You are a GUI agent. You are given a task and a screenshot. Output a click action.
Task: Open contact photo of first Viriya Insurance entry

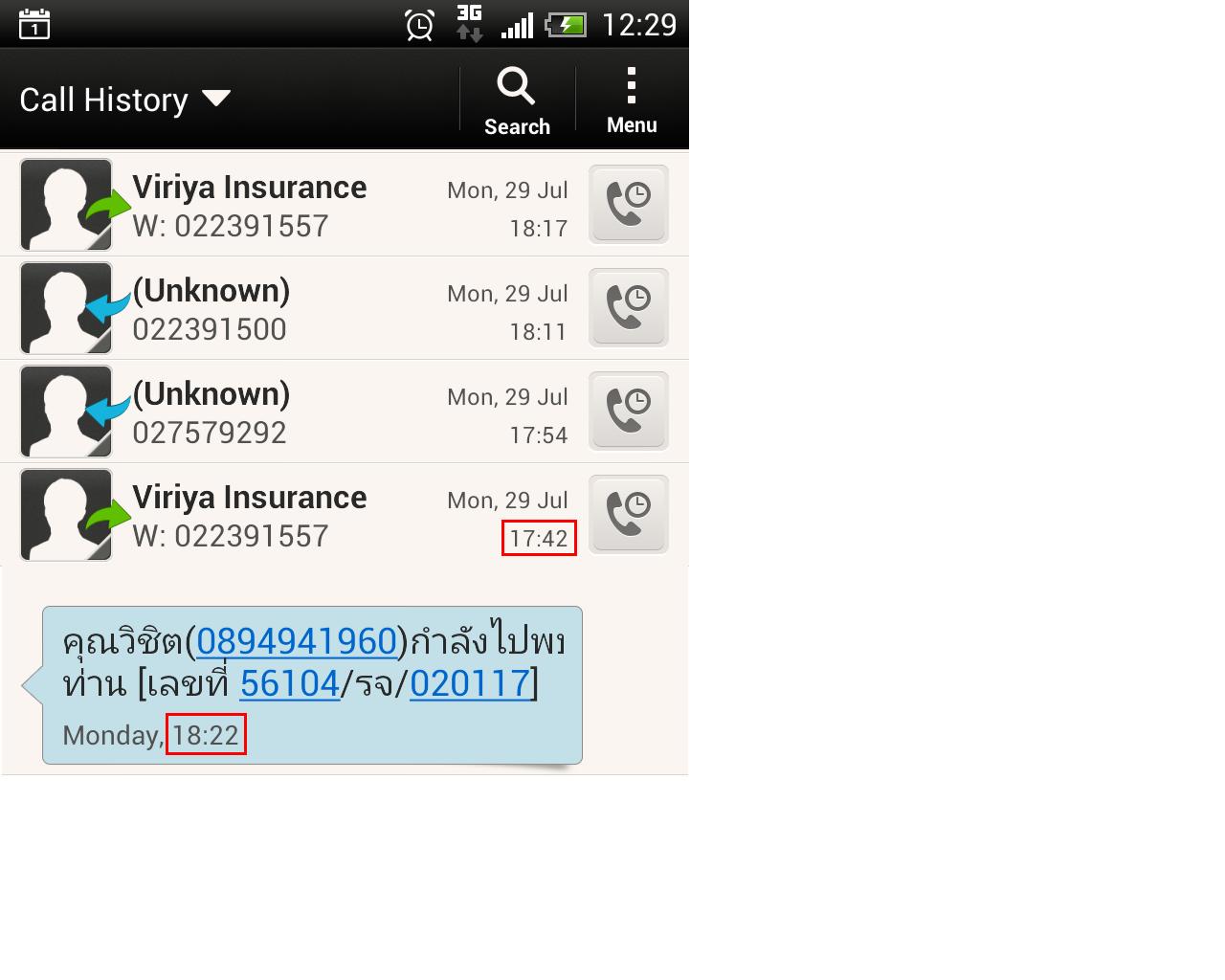point(66,205)
